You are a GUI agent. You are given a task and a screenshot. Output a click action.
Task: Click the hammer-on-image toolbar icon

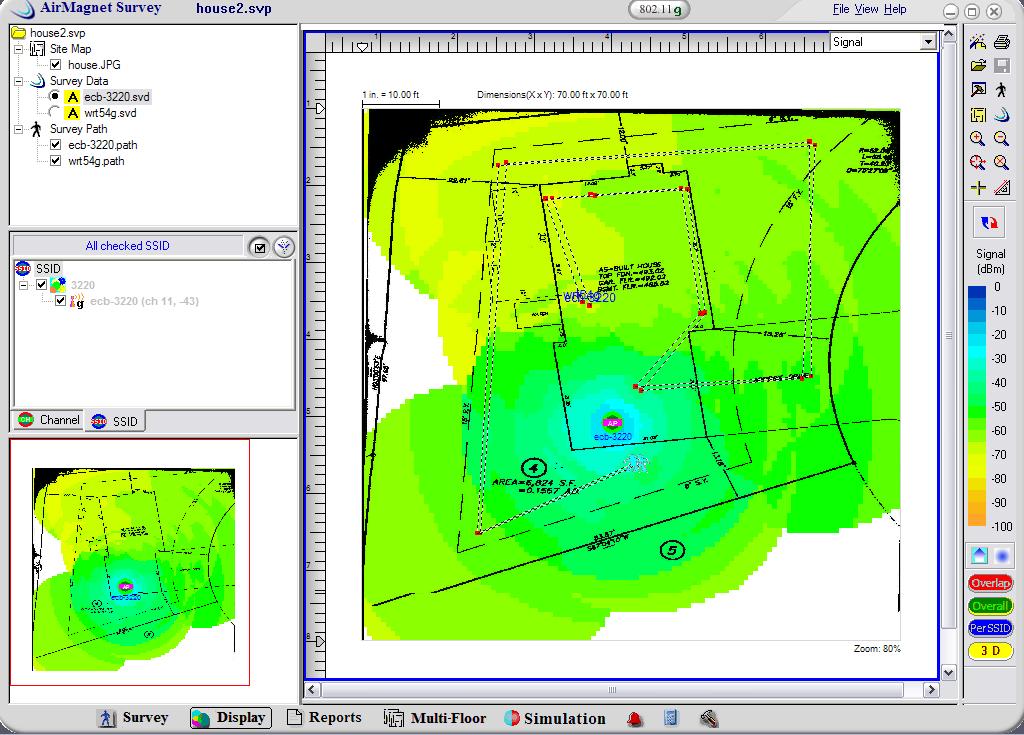point(978,90)
